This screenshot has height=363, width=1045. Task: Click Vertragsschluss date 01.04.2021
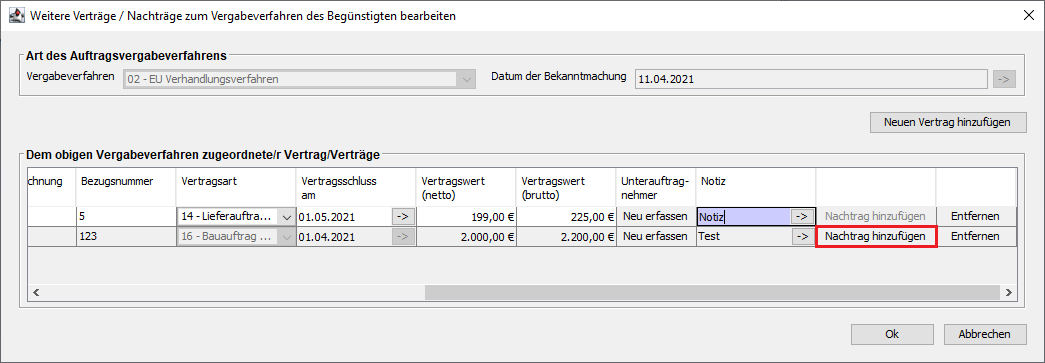(x=344, y=236)
